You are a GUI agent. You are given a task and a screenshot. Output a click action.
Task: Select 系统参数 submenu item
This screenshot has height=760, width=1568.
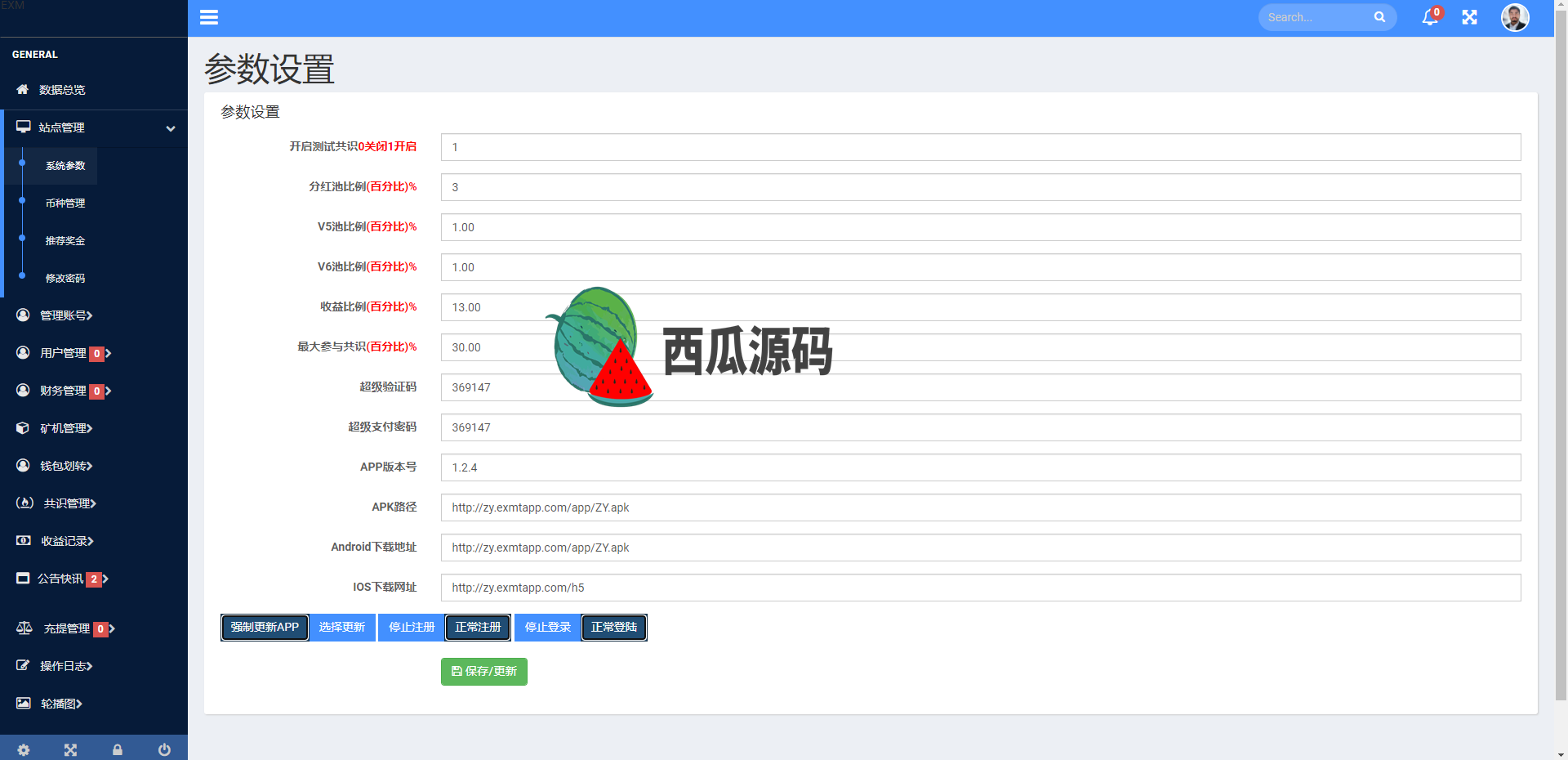pos(65,166)
